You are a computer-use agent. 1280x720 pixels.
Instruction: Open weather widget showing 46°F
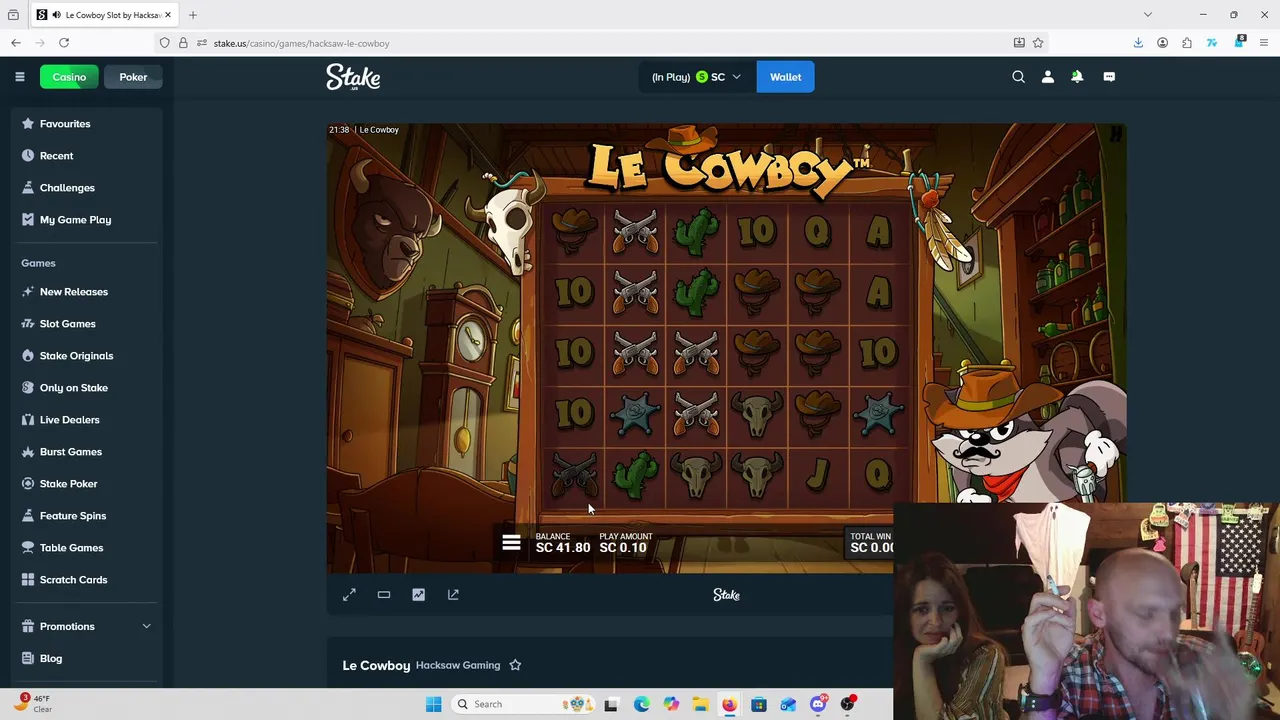coord(32,703)
